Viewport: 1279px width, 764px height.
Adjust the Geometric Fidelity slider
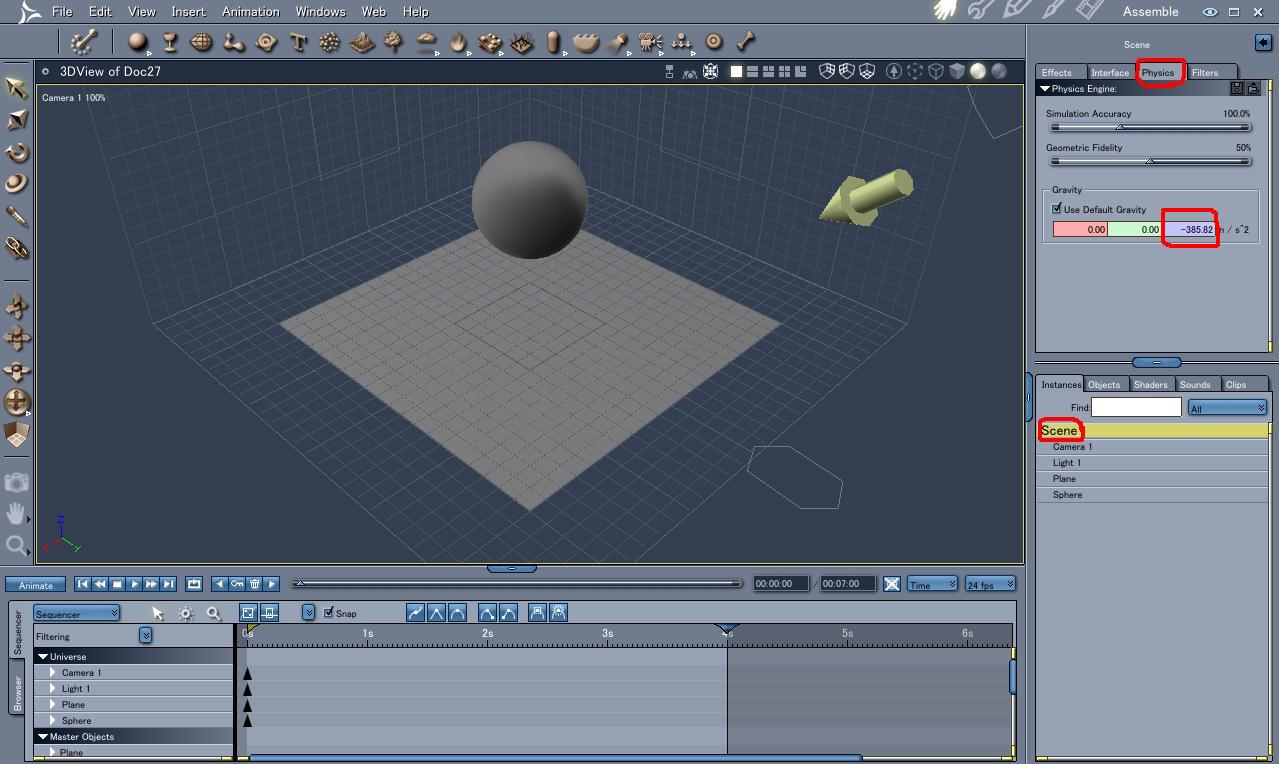[1148, 161]
